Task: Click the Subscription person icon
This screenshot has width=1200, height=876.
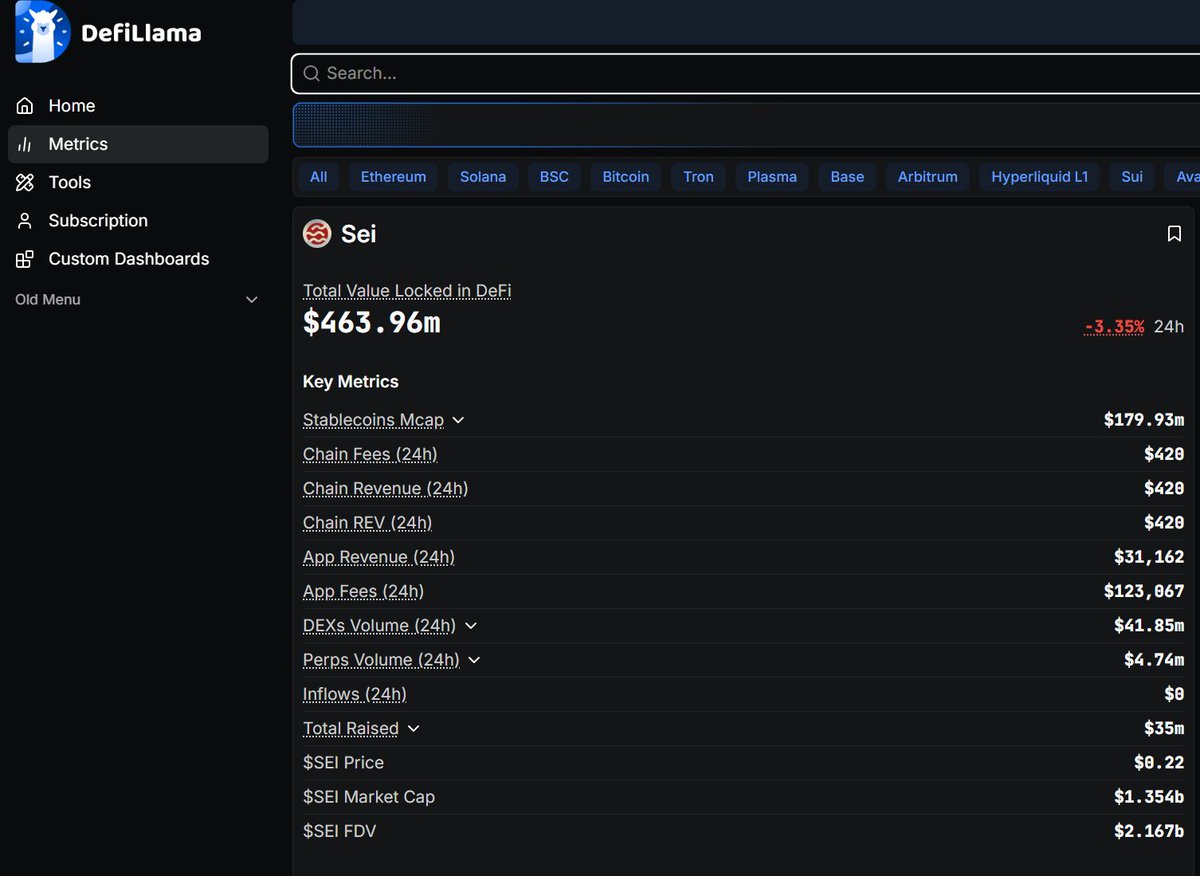Action: tap(25, 221)
